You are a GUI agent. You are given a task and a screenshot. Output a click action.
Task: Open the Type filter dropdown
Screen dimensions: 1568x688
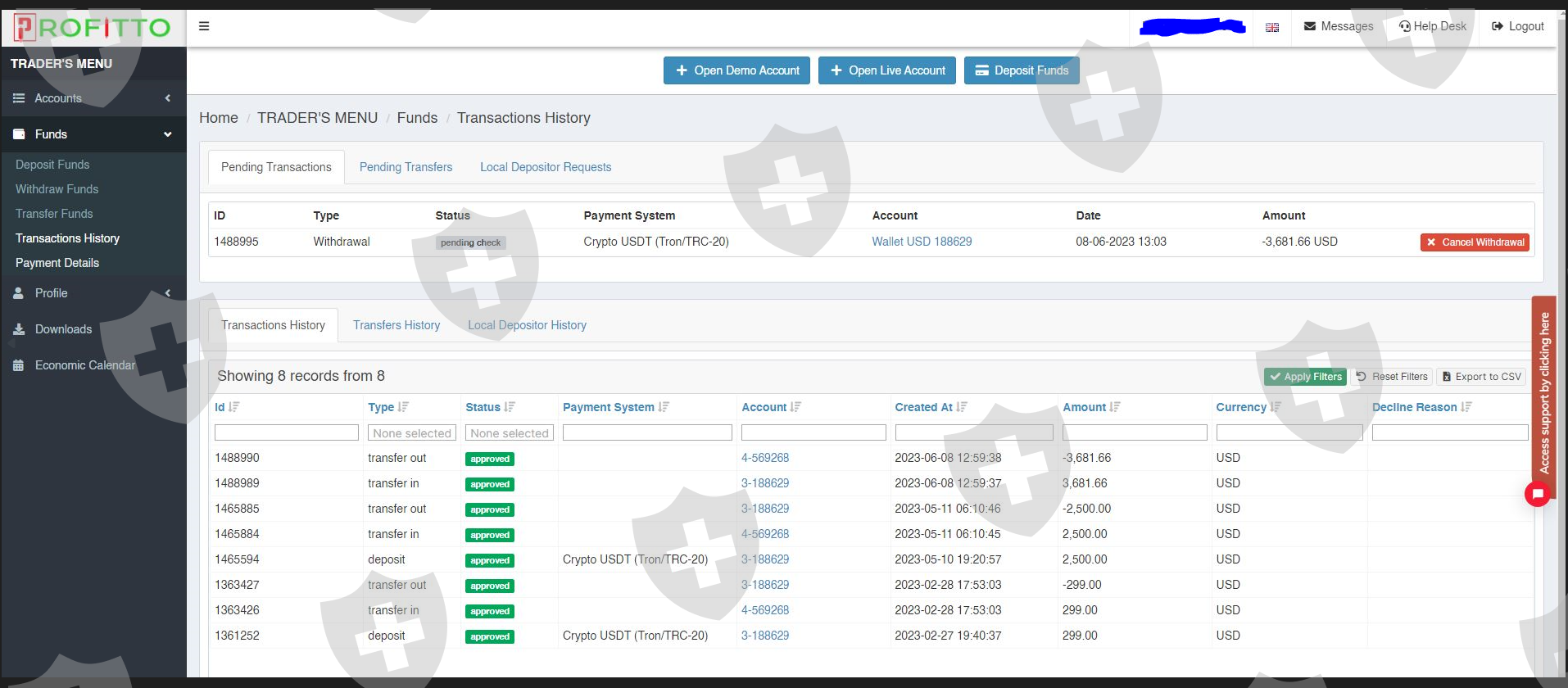click(x=412, y=433)
